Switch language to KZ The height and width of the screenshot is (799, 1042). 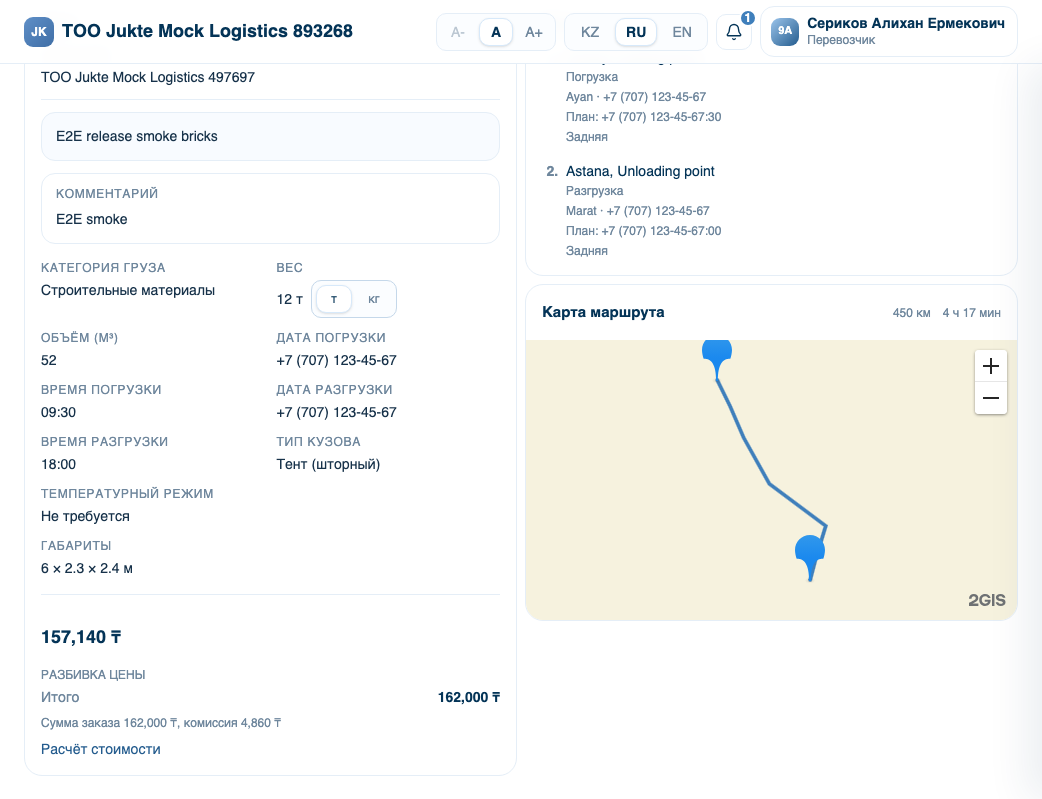[590, 32]
